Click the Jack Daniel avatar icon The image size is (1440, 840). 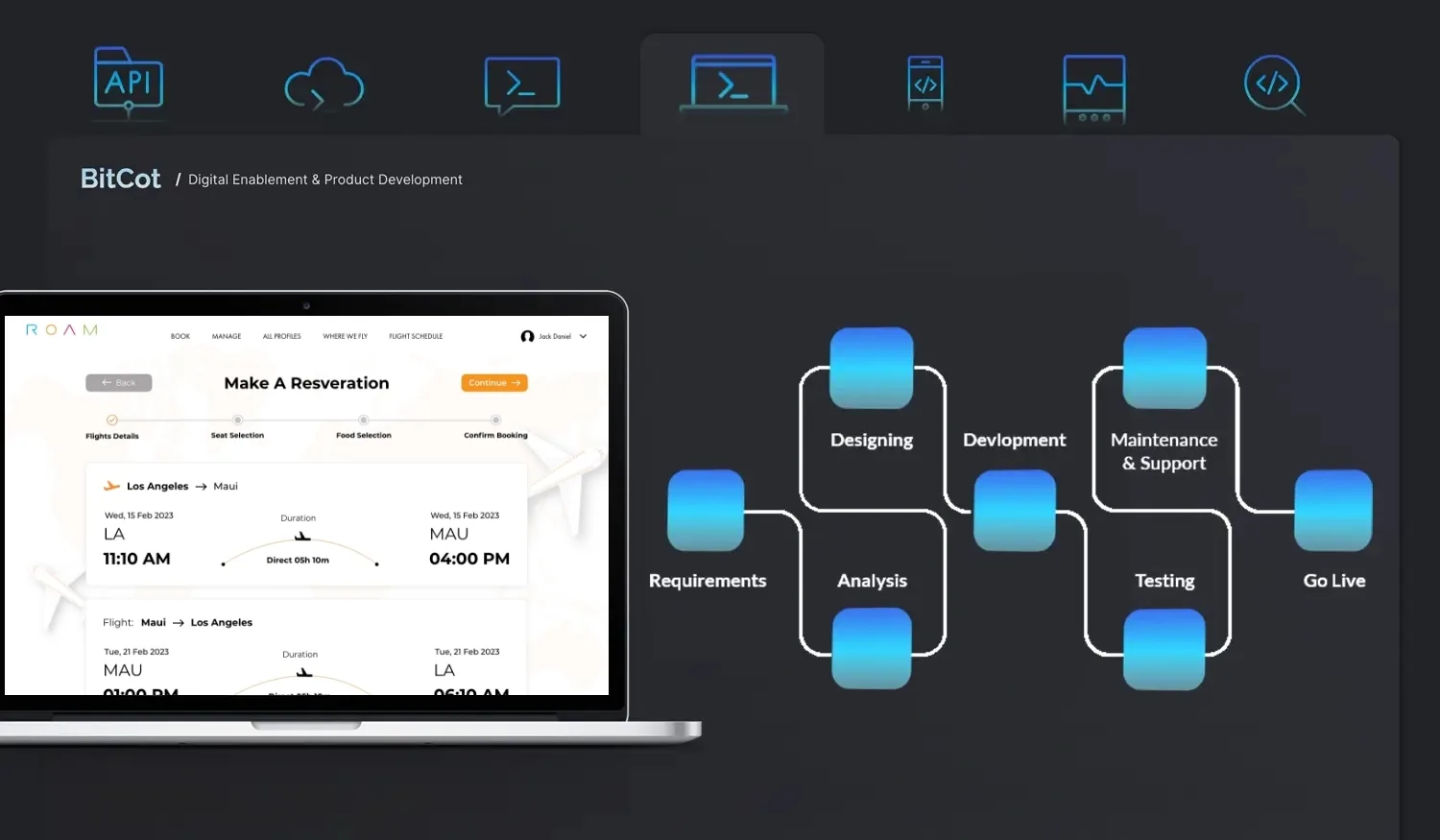tap(527, 337)
